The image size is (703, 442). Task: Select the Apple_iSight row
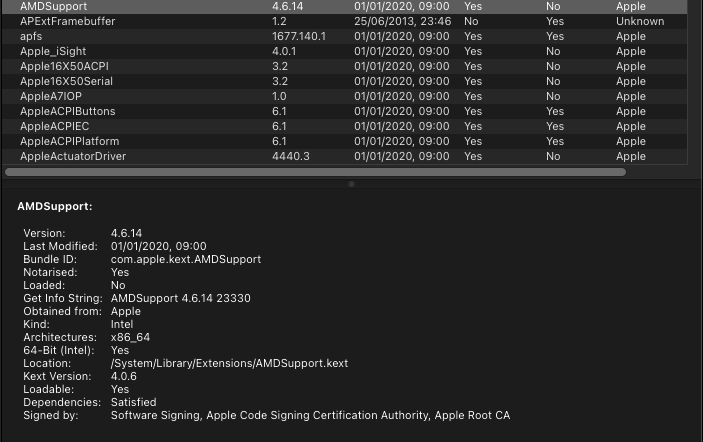[344, 51]
